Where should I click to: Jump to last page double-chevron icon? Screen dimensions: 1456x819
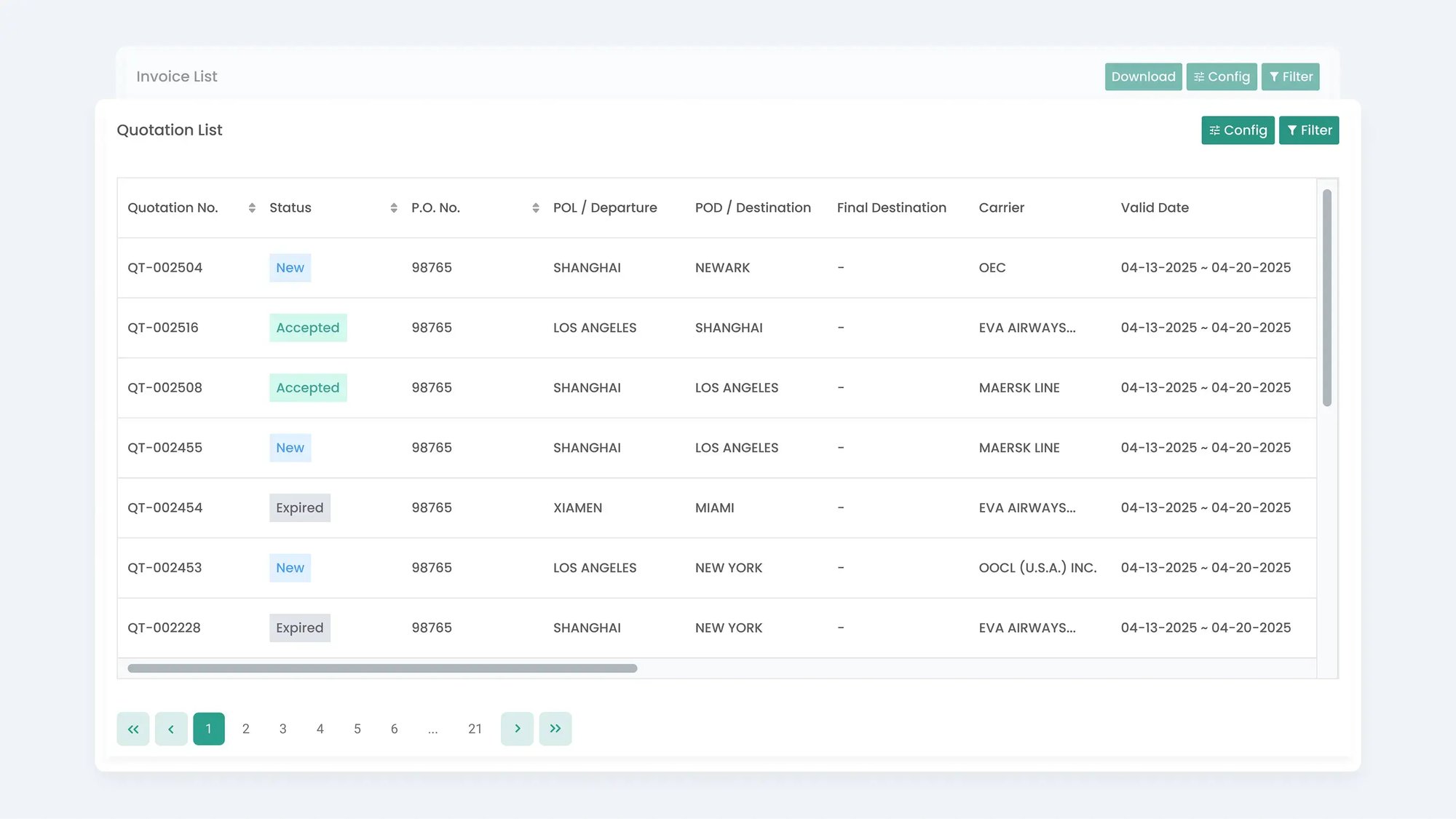tap(555, 729)
